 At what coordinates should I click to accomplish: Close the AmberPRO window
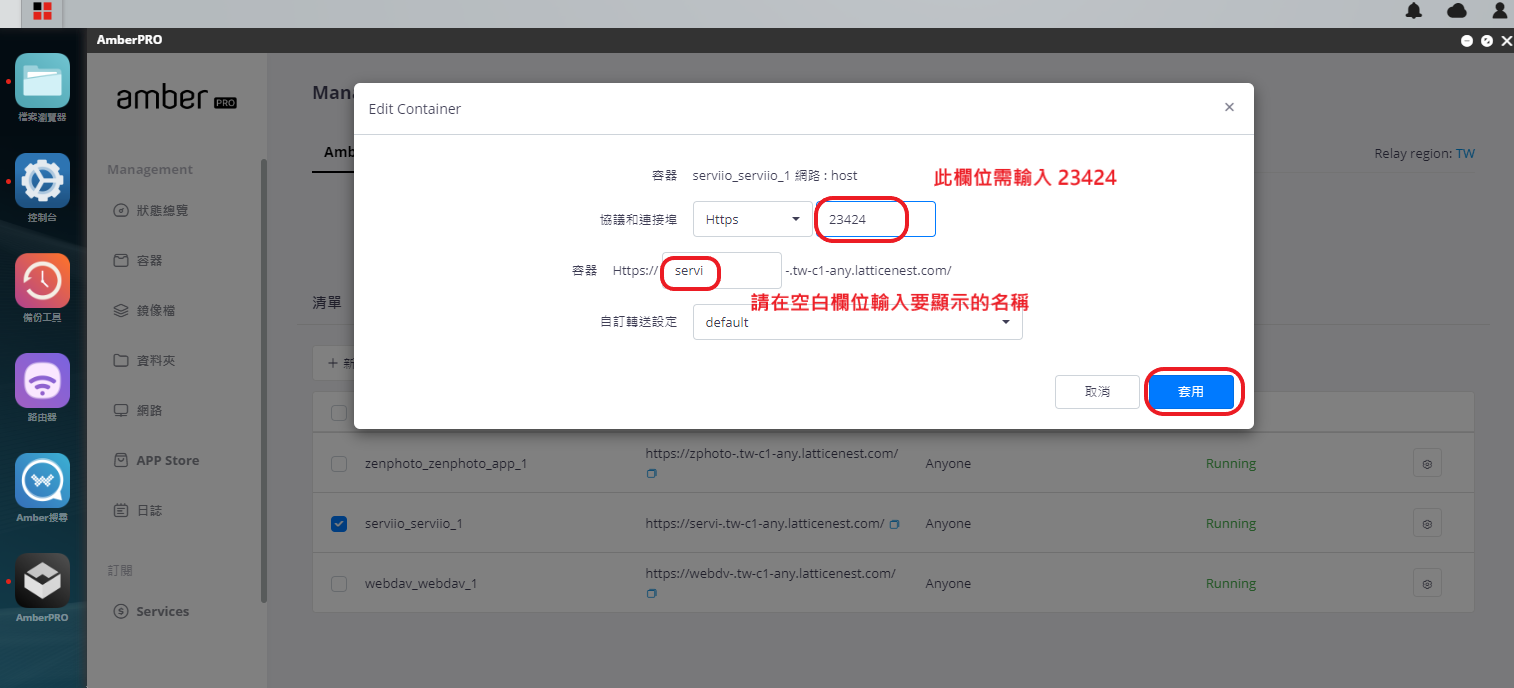coord(1506,41)
